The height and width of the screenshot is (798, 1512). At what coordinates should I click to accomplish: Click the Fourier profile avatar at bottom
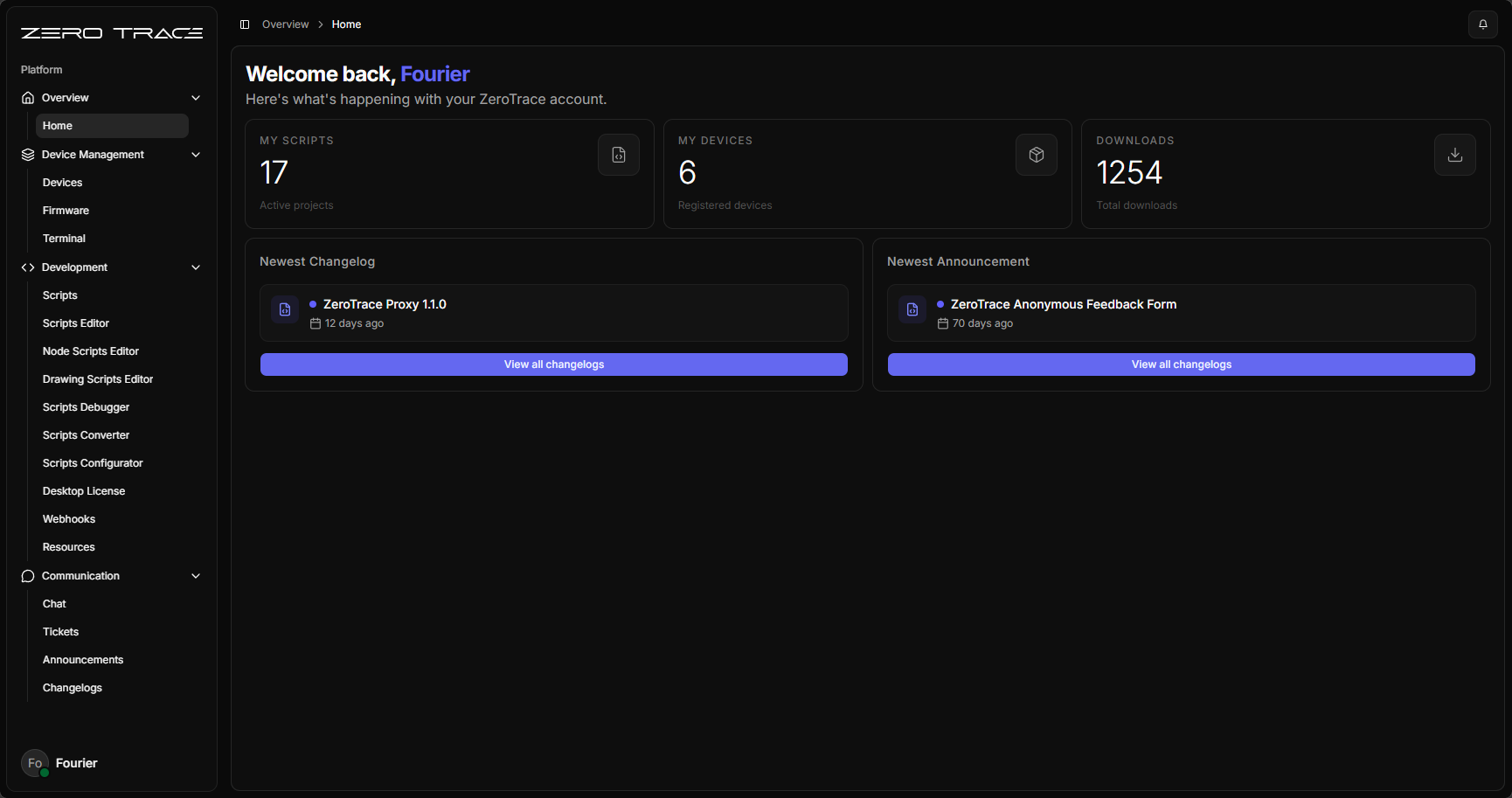34,762
